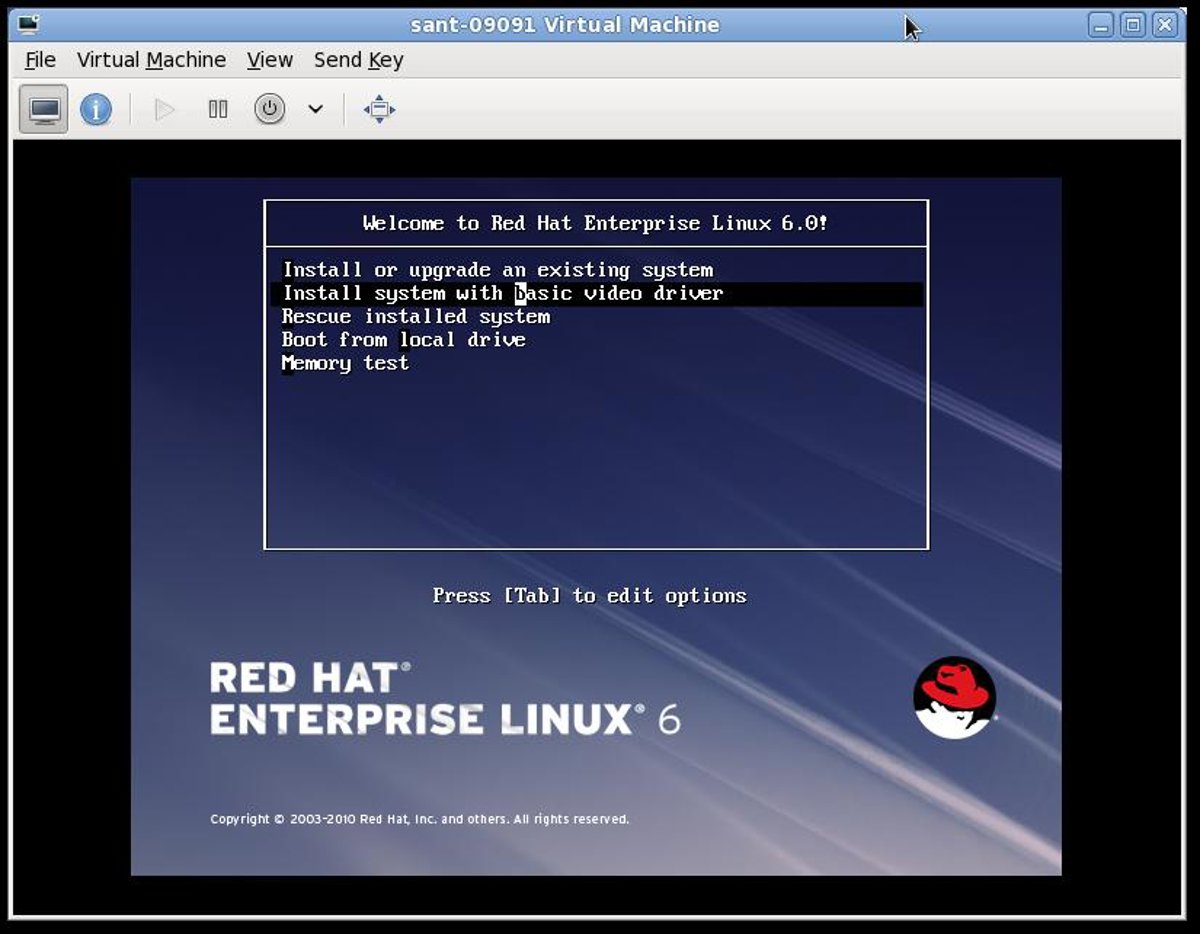Click the power shutdown icon

pyautogui.click(x=269, y=109)
